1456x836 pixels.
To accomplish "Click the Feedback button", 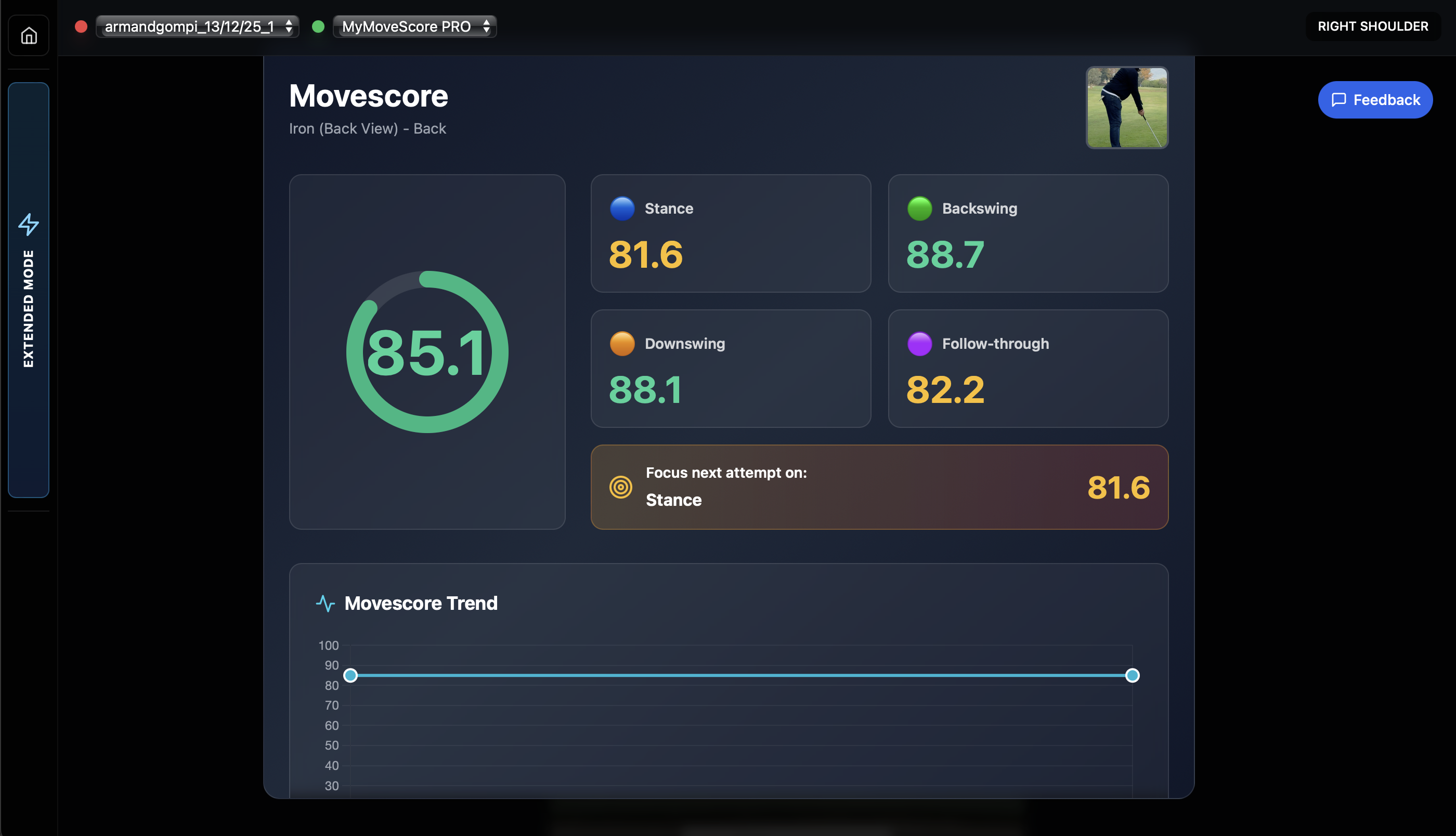I will tap(1375, 99).
